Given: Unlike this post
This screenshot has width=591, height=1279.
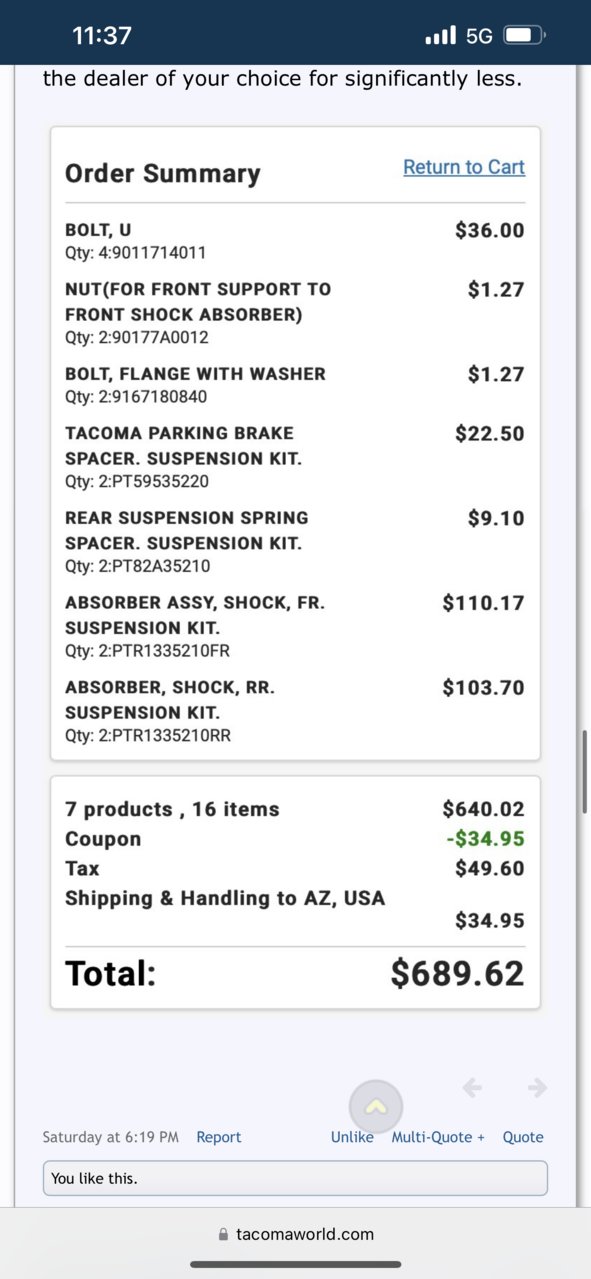Looking at the screenshot, I should coord(352,1137).
